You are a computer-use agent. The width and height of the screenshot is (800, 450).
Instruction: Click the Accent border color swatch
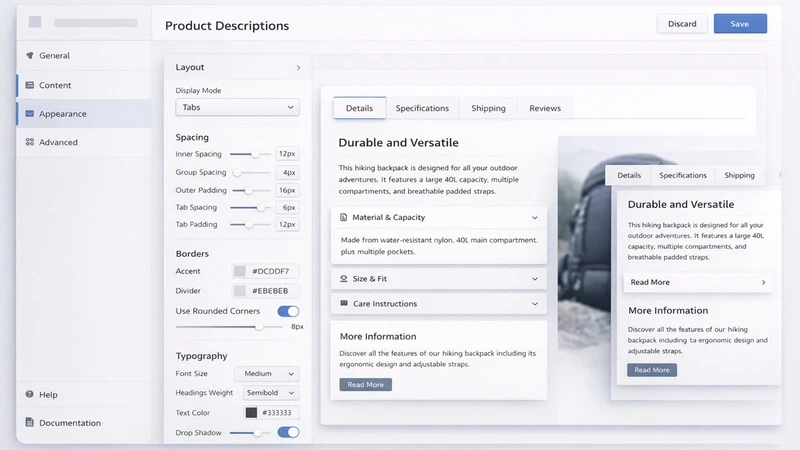coord(239,271)
